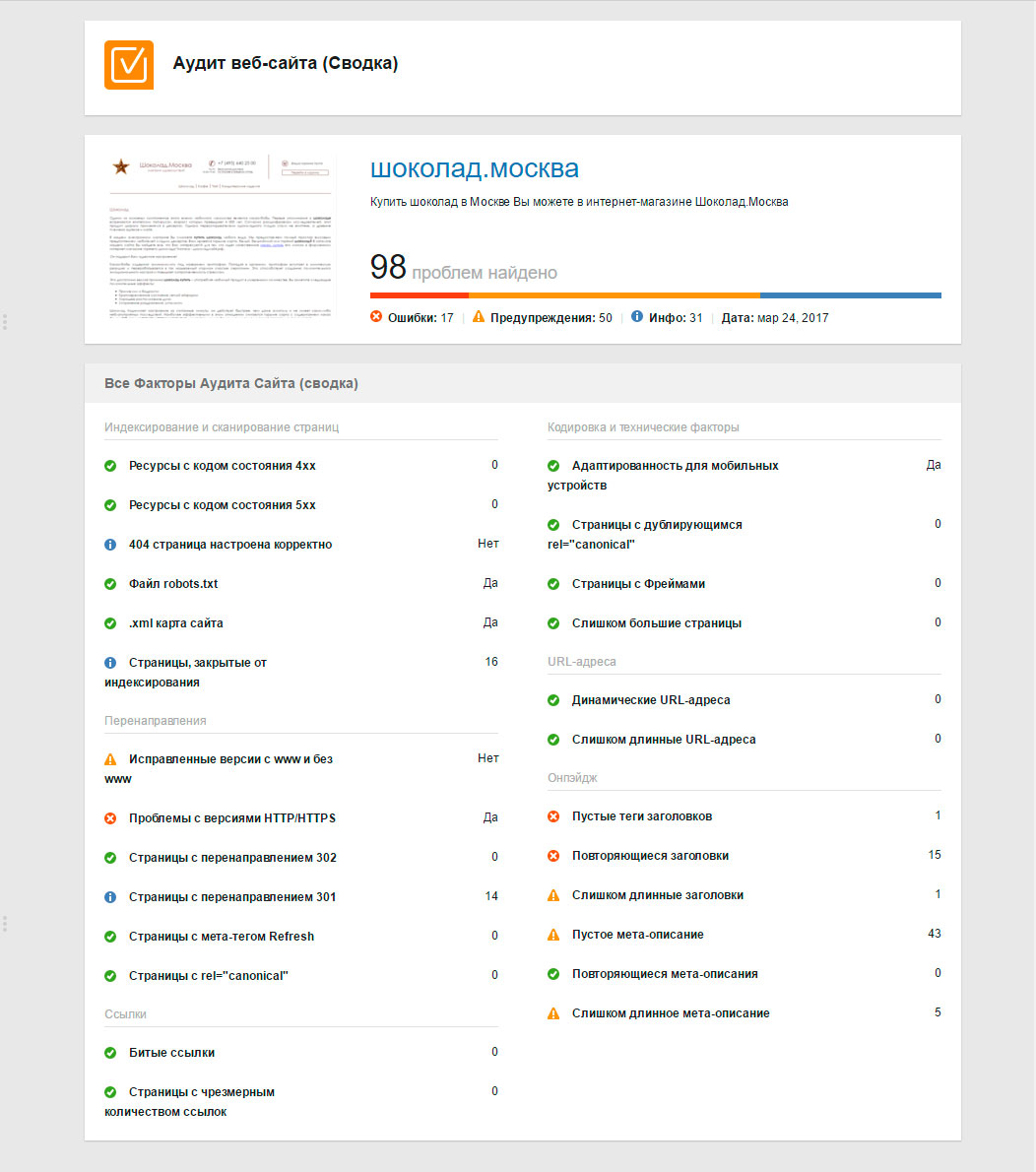The height and width of the screenshot is (1172, 1036).
Task: Click info icon for Страницы, закрытые от индексирования
Action: pyautogui.click(x=110, y=663)
